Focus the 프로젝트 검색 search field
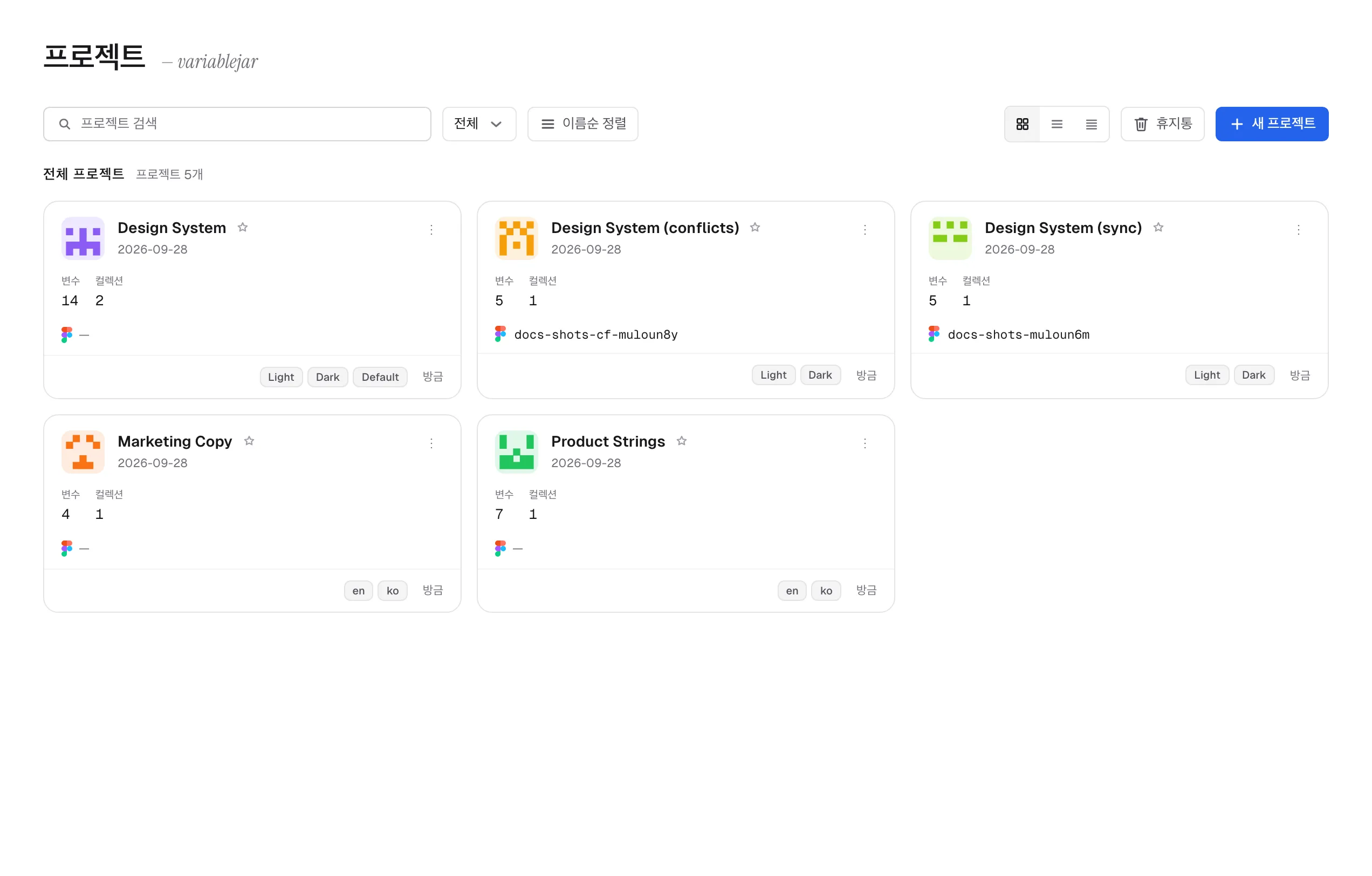Screen dimensions: 1372x876 (x=237, y=124)
